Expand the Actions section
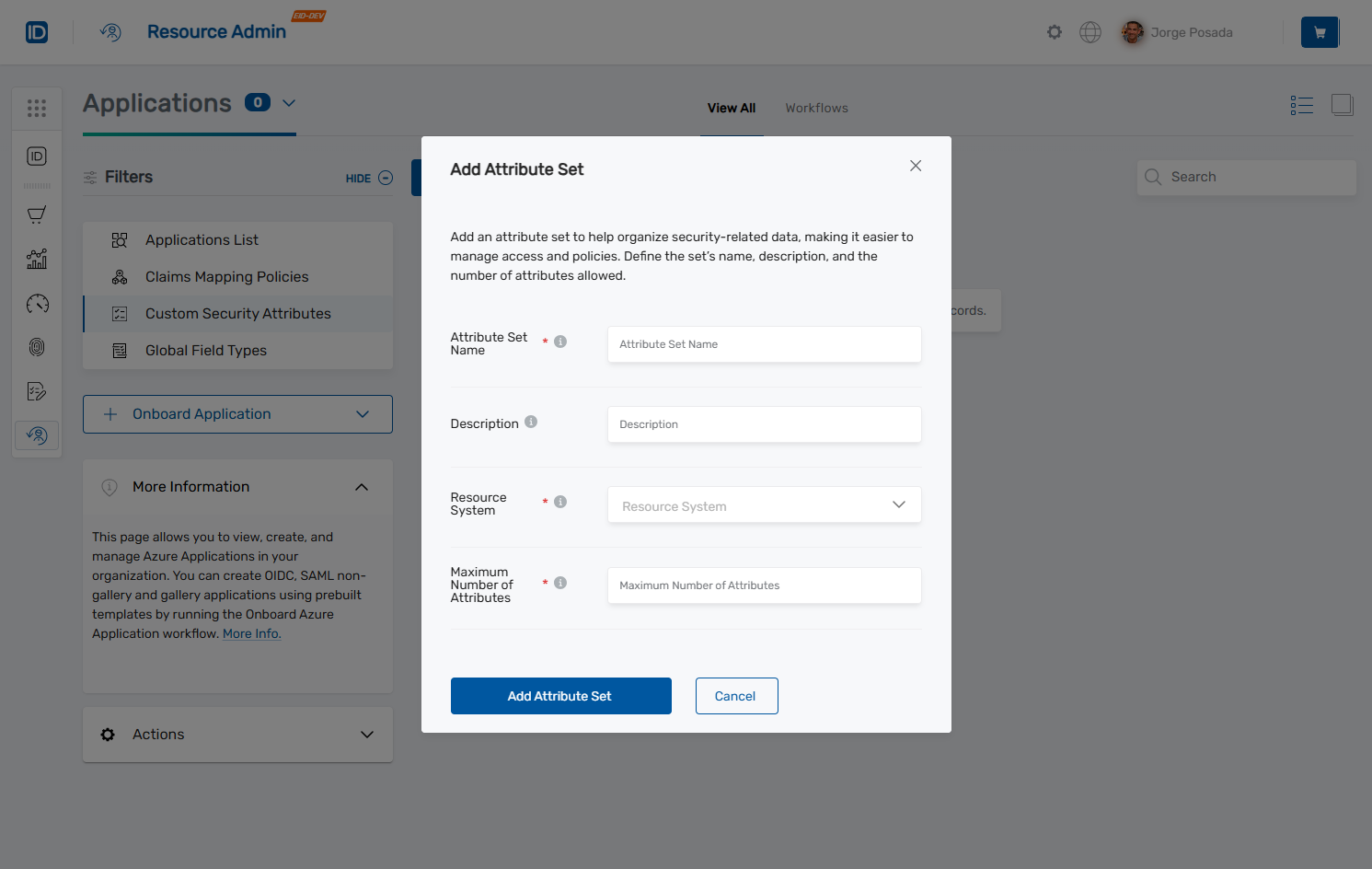This screenshot has height=869, width=1372. tap(366, 735)
